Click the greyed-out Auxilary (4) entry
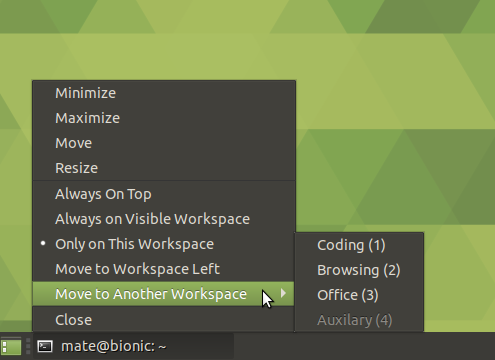495x360 pixels. click(359, 320)
